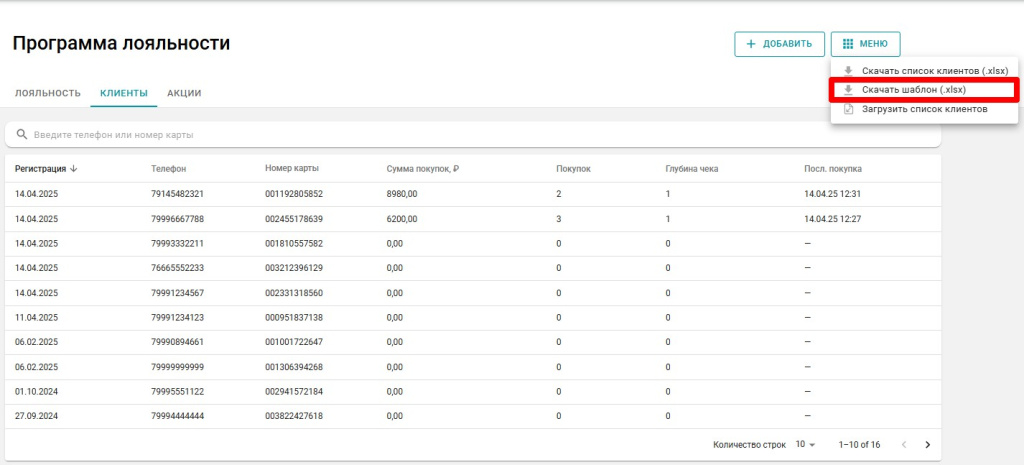Open client row with phone 79145482321

tap(177, 194)
